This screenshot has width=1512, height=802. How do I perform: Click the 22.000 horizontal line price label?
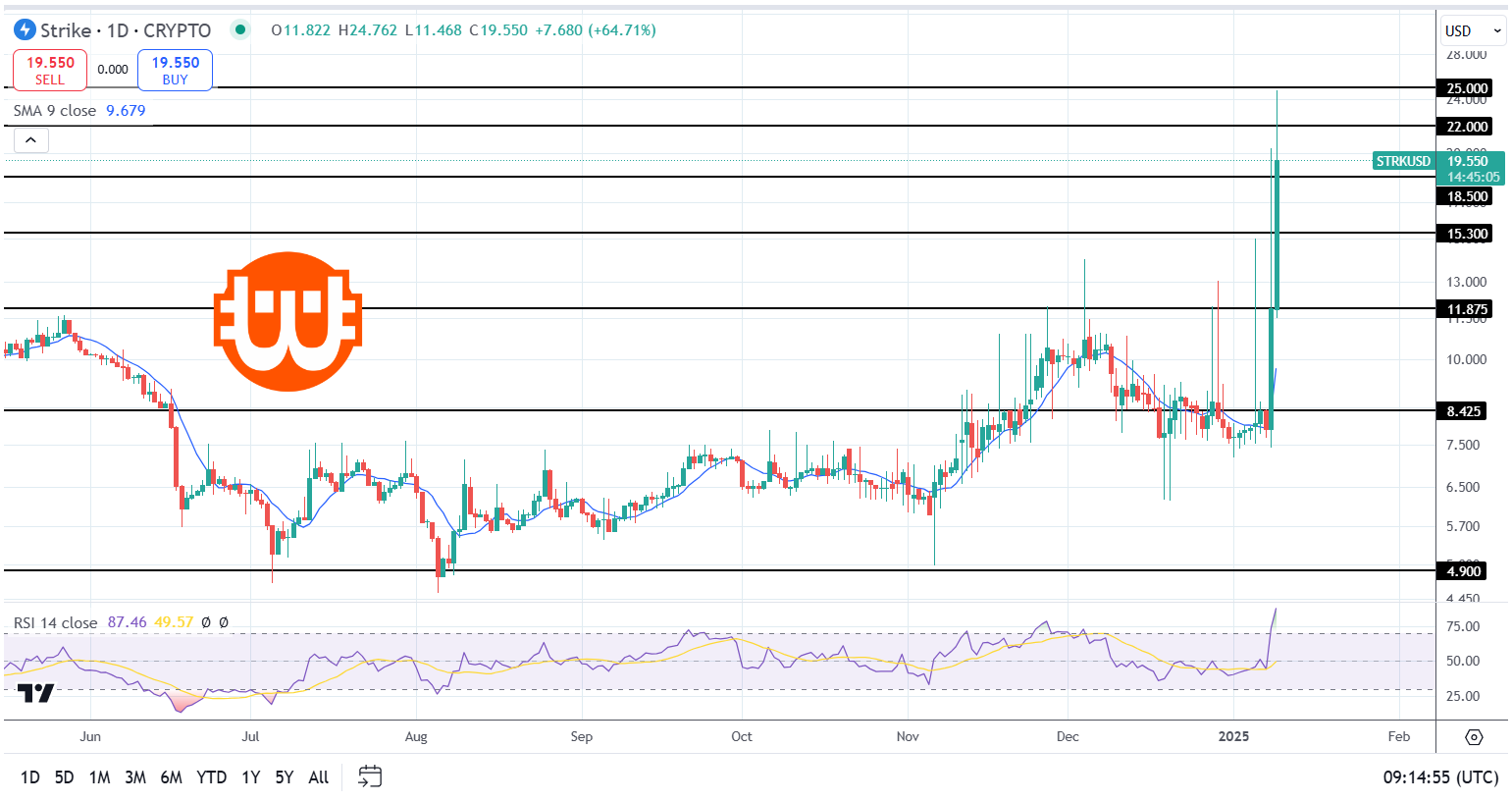click(x=1465, y=127)
